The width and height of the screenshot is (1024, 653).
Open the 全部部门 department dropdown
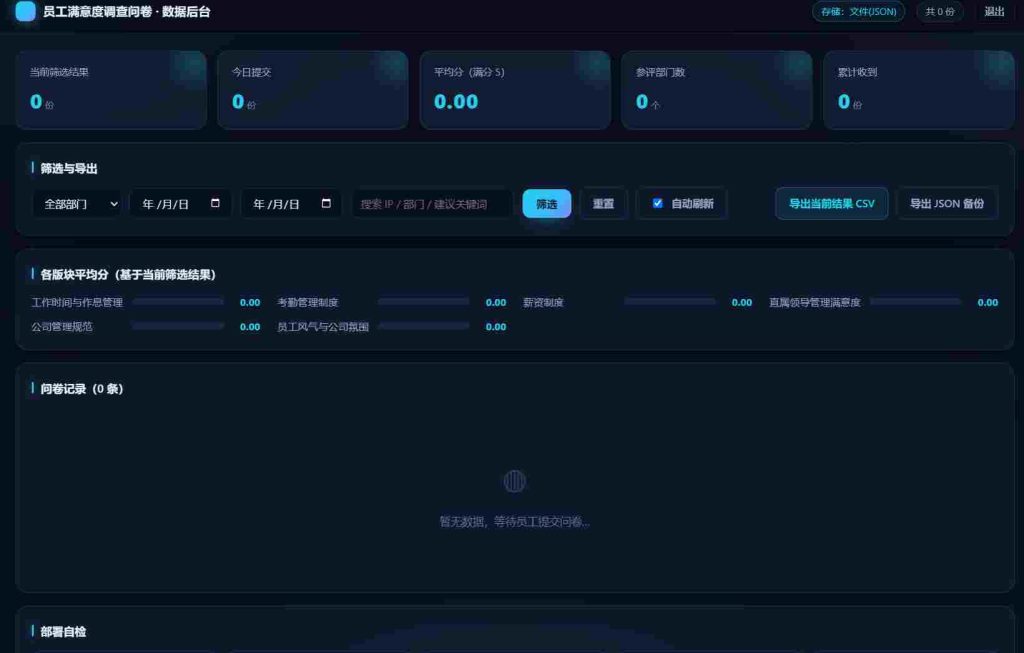click(x=77, y=204)
